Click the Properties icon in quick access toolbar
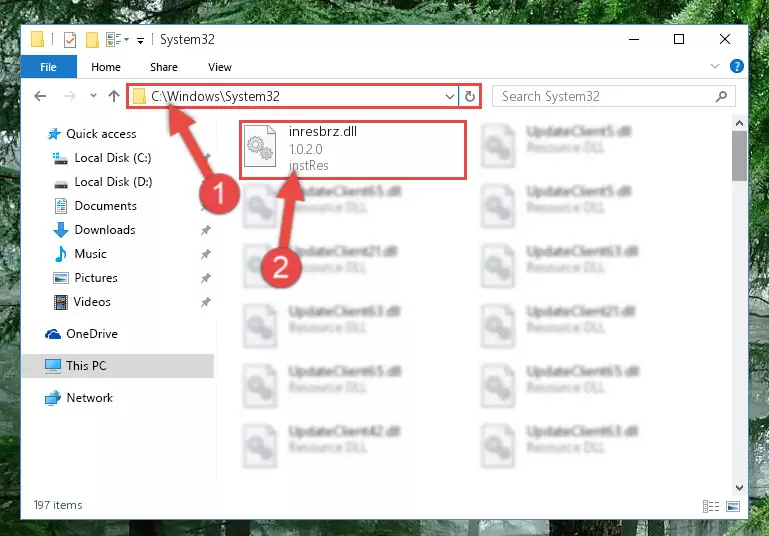Screen dimensions: 769x536 click(70, 40)
